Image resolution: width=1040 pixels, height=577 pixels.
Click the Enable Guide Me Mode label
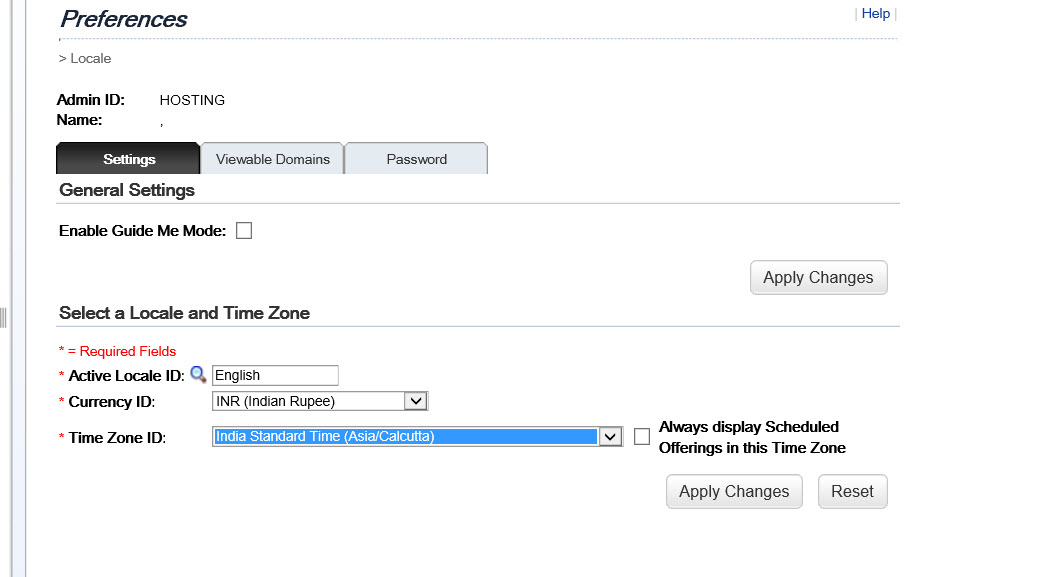click(x=143, y=231)
